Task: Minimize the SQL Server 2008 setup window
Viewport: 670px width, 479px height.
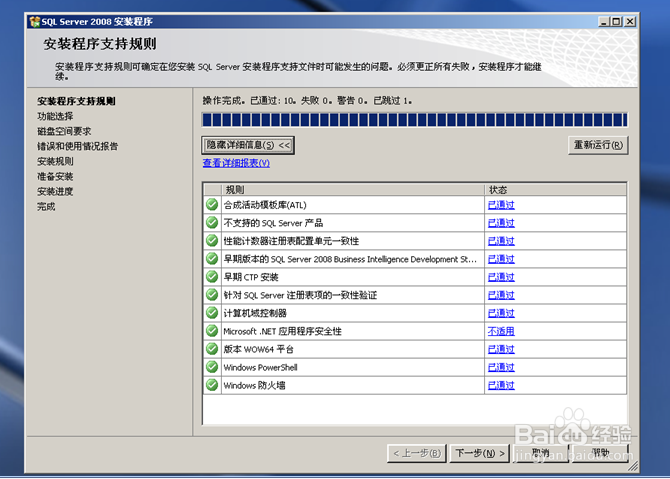Action: pyautogui.click(x=604, y=21)
